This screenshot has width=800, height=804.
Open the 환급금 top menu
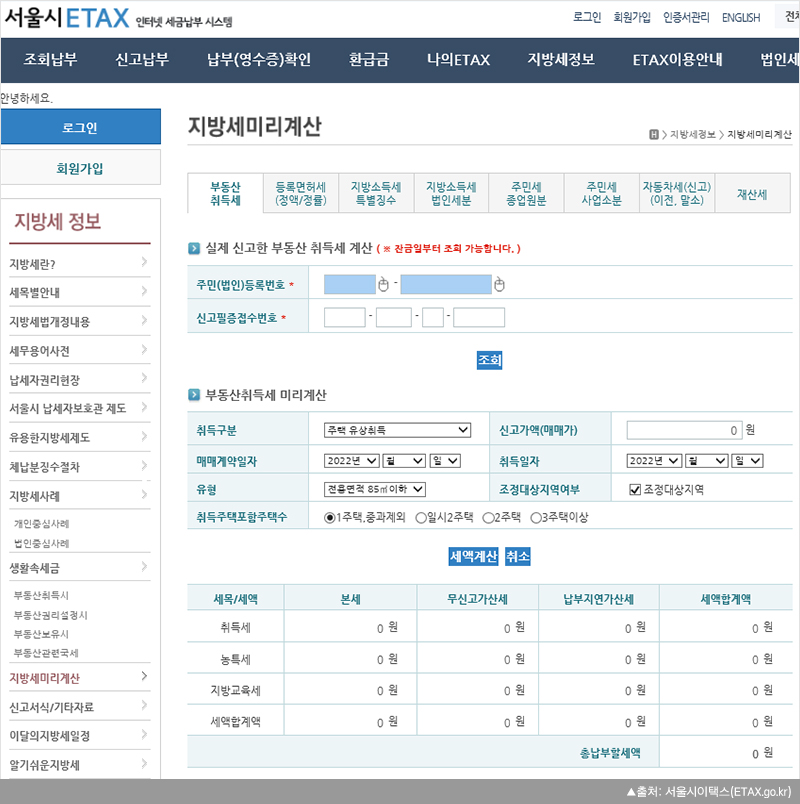[x=369, y=60]
